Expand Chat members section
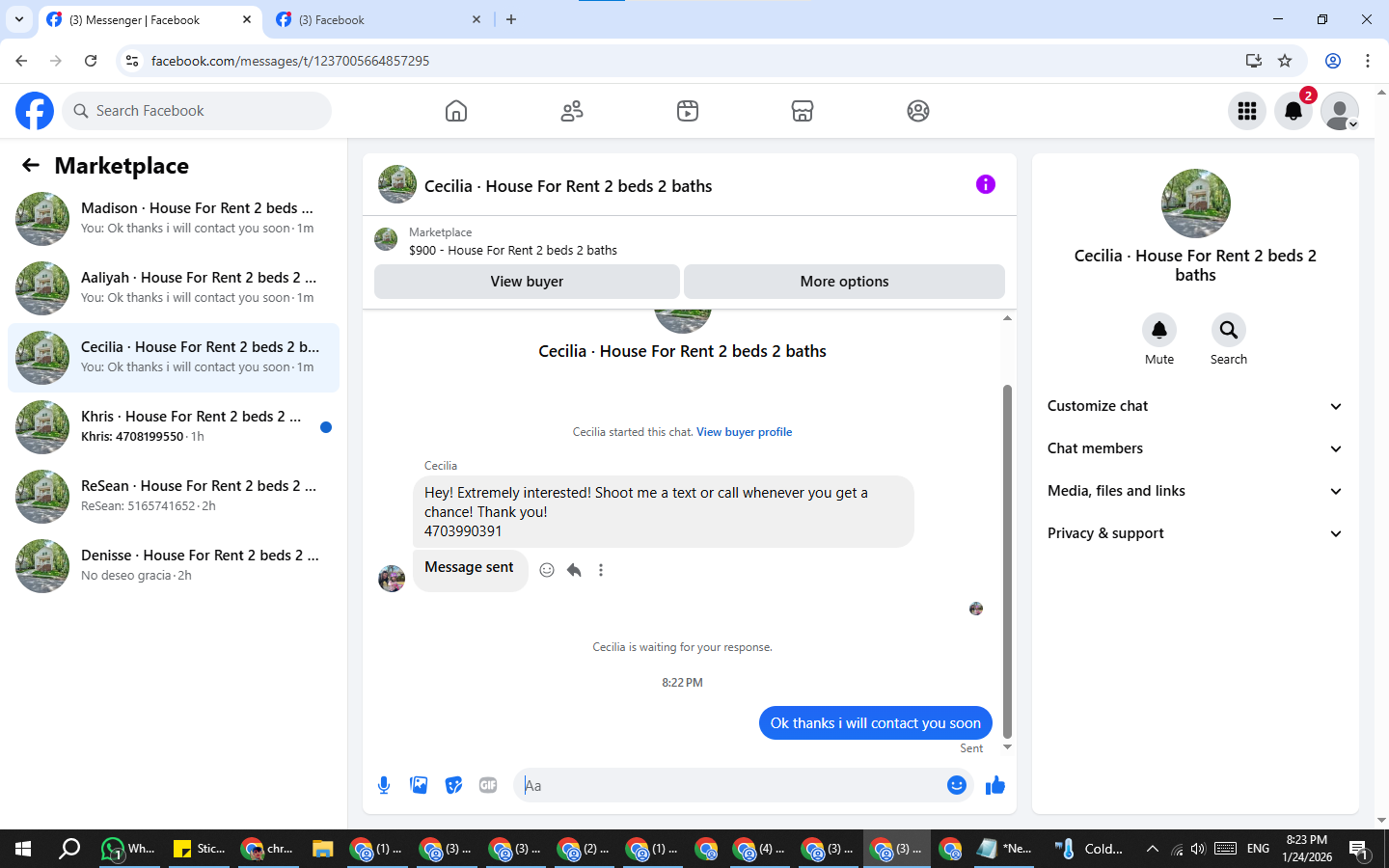Screen dimensions: 1389x868 (x=1195, y=448)
